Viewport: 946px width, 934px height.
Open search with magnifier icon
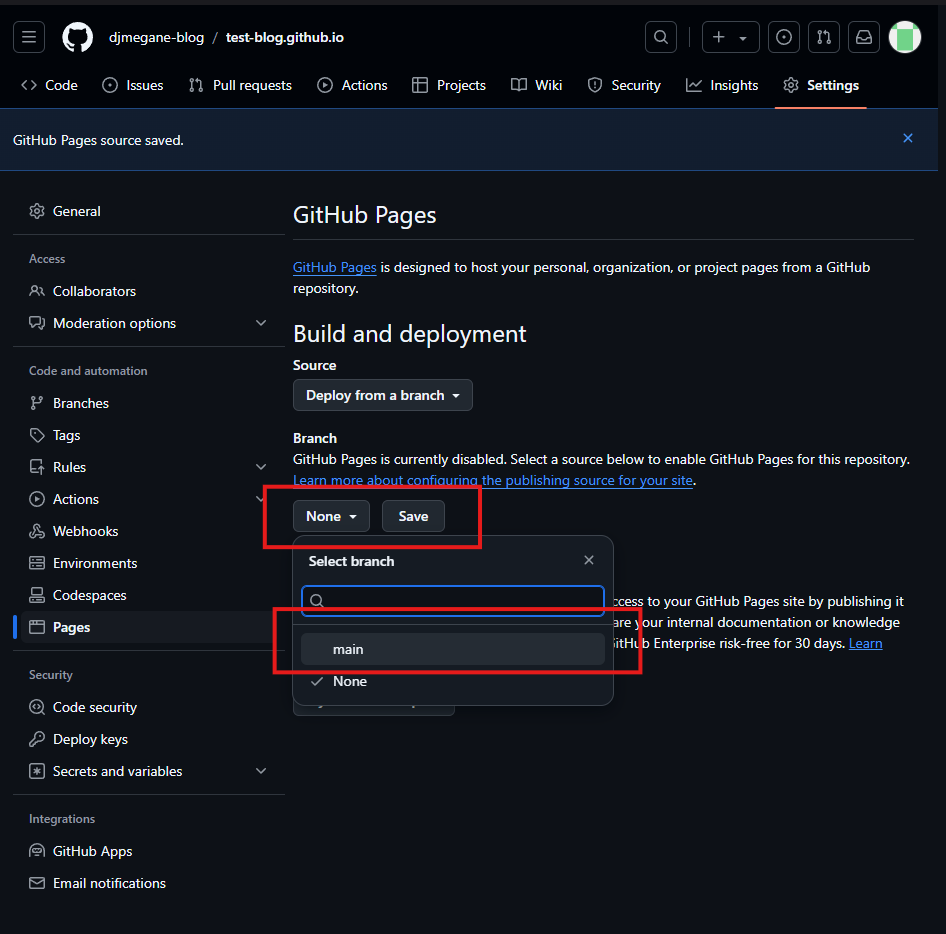point(661,37)
